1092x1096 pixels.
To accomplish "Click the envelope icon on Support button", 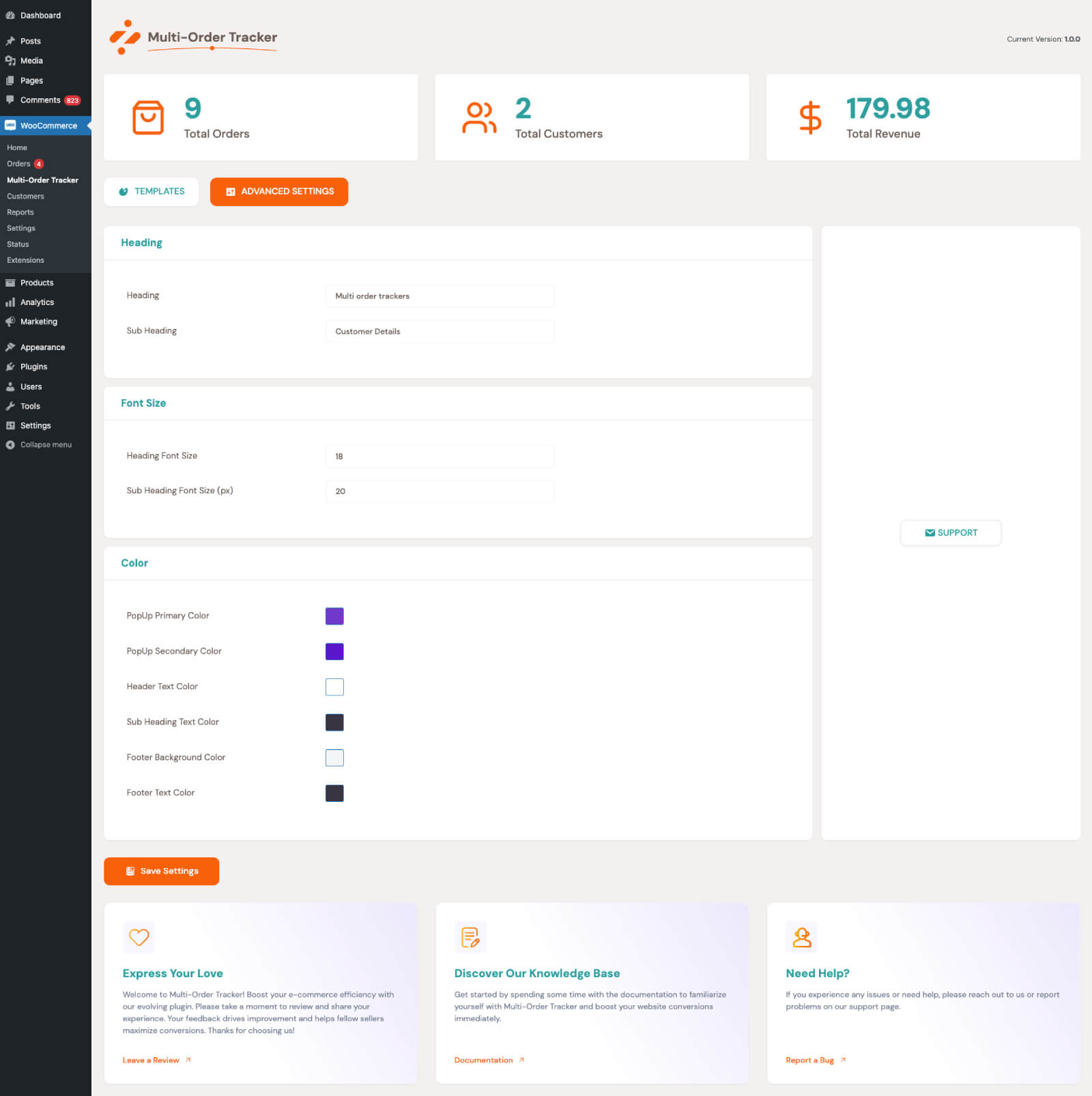I will click(930, 533).
